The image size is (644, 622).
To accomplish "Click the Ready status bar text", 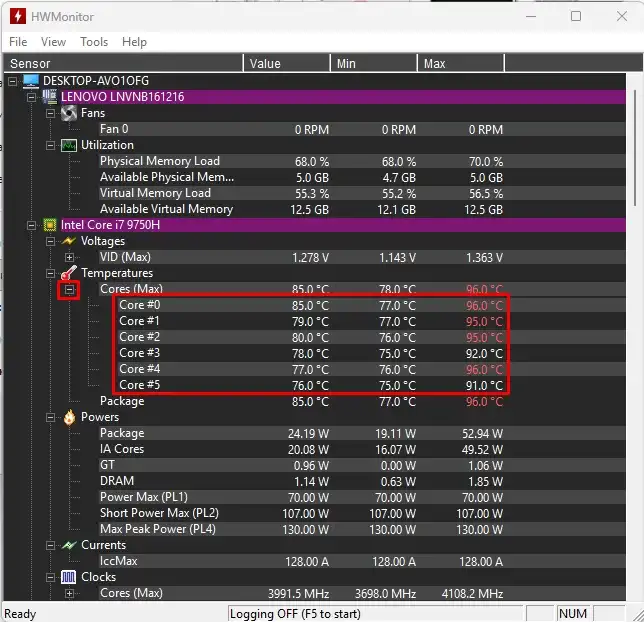I will (x=20, y=614).
